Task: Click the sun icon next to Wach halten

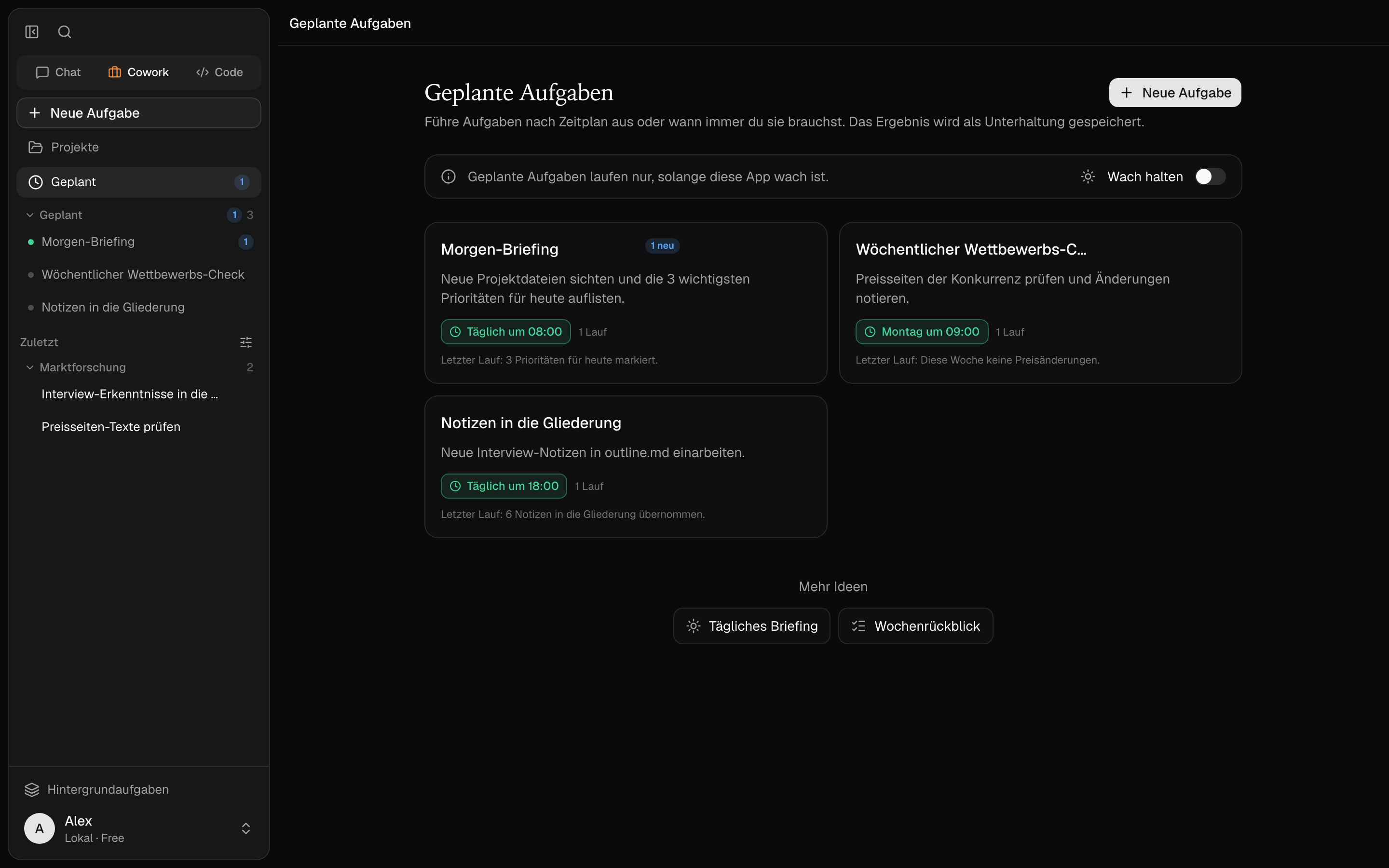Action: click(x=1088, y=176)
